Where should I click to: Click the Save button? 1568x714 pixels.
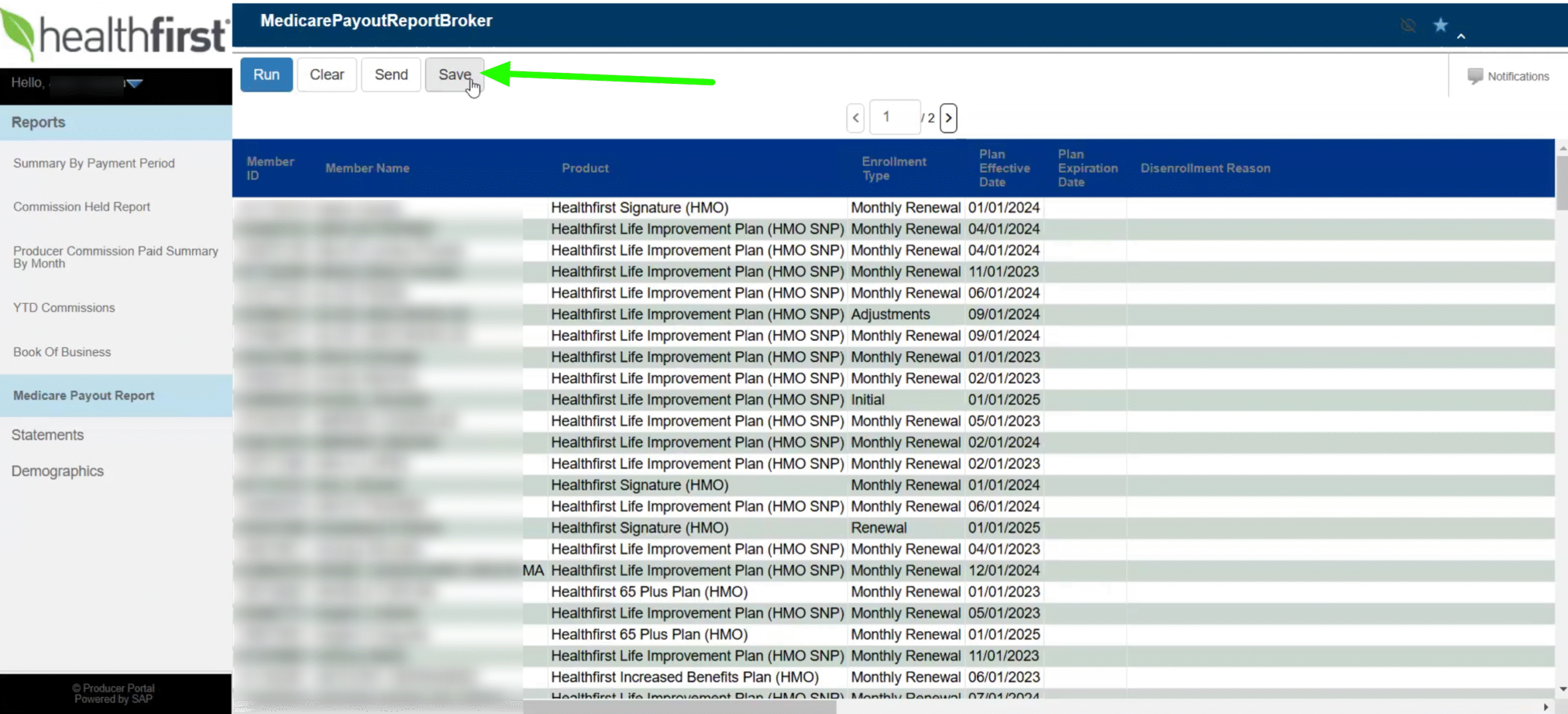[454, 75]
